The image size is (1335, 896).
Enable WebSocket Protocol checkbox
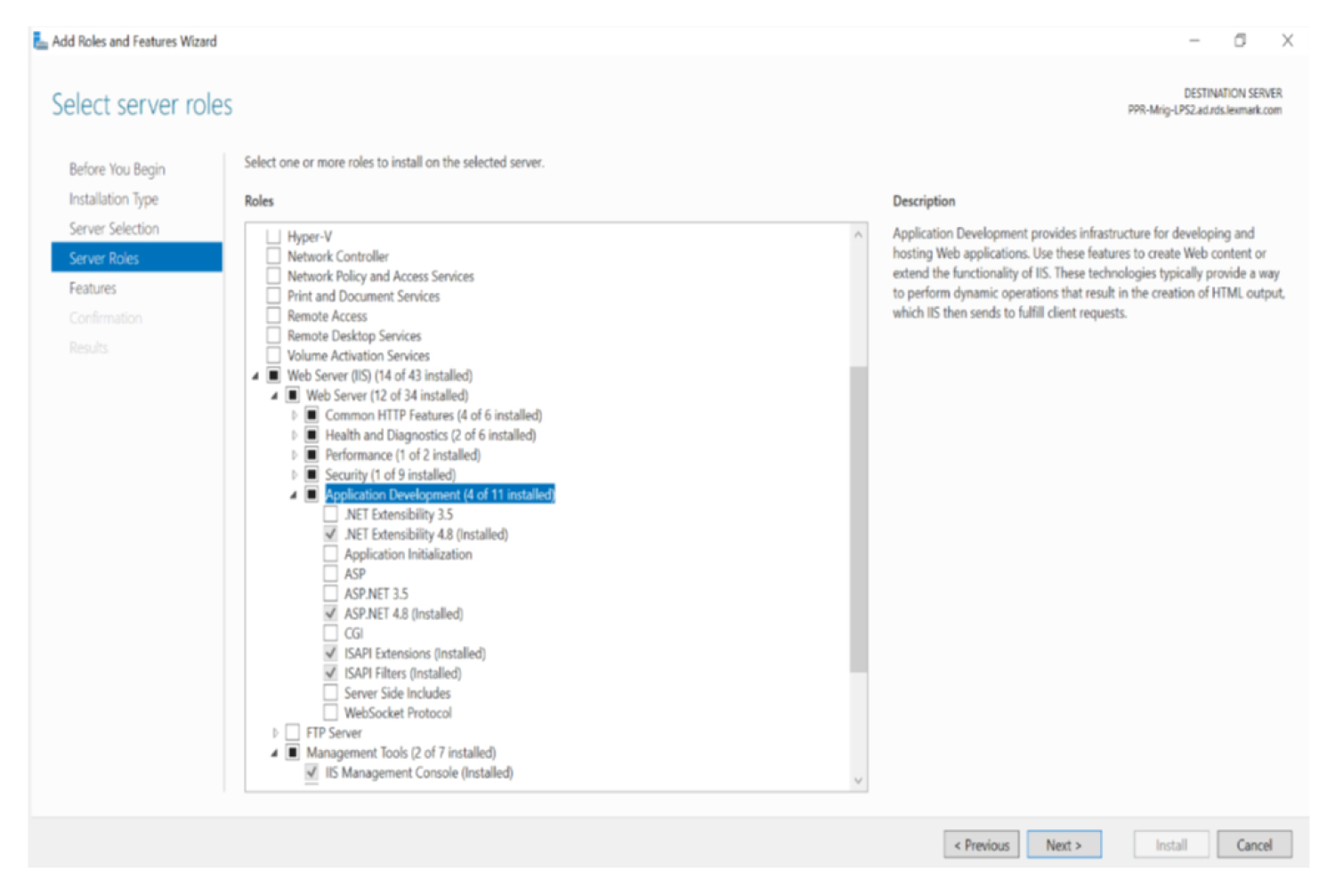coord(331,713)
